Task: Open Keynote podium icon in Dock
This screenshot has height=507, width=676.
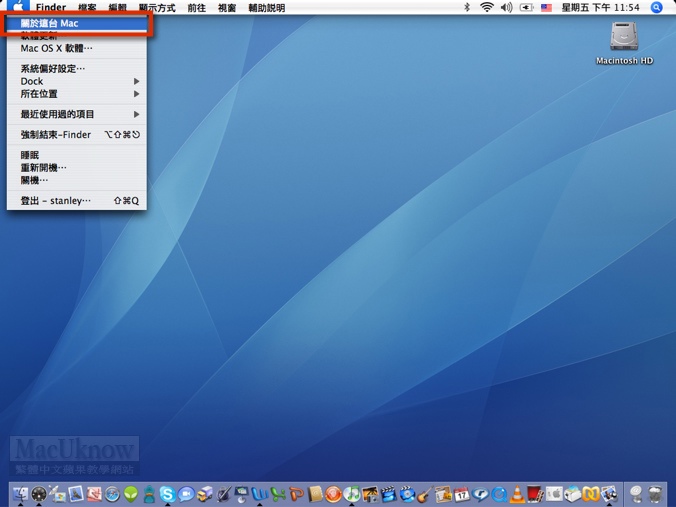Action: click(x=241, y=494)
